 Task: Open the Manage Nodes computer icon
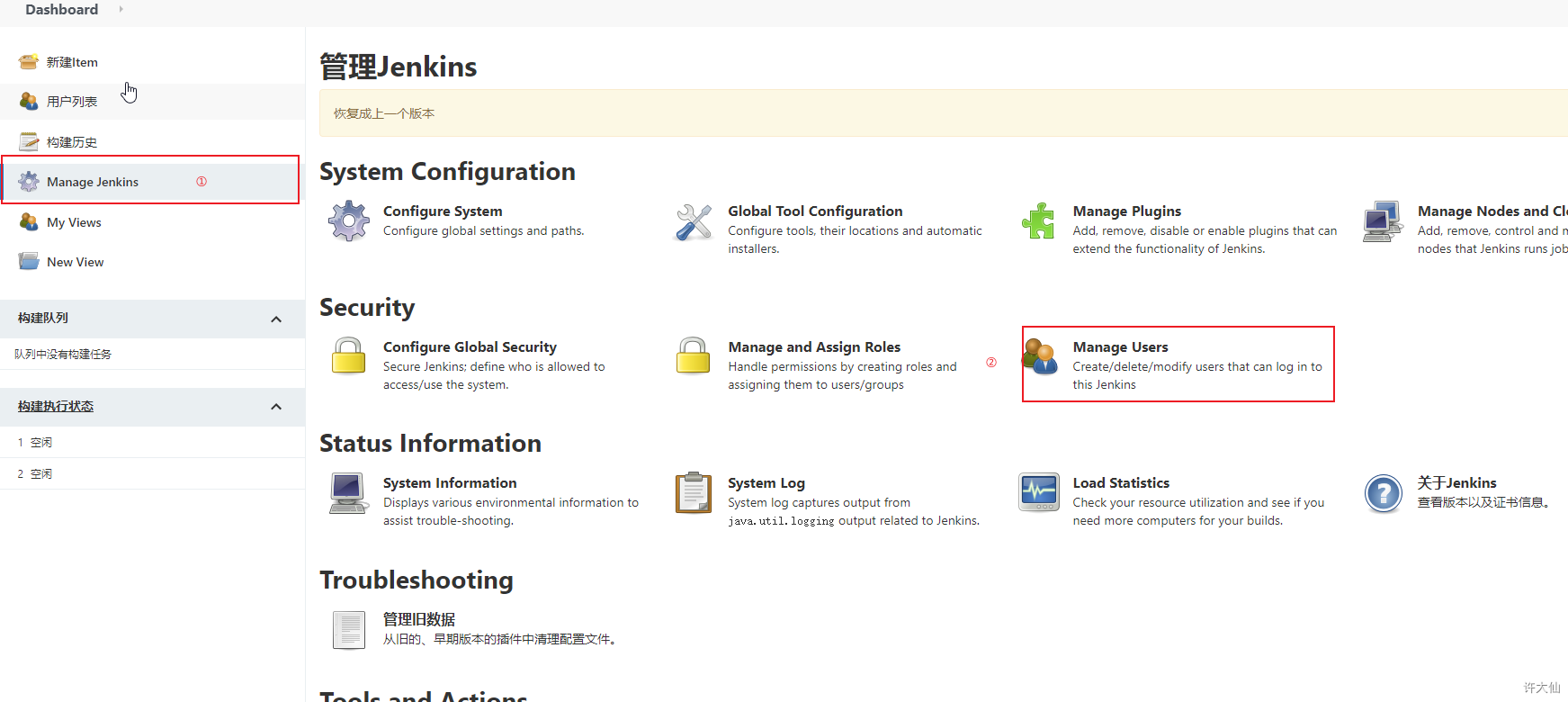point(1383,221)
